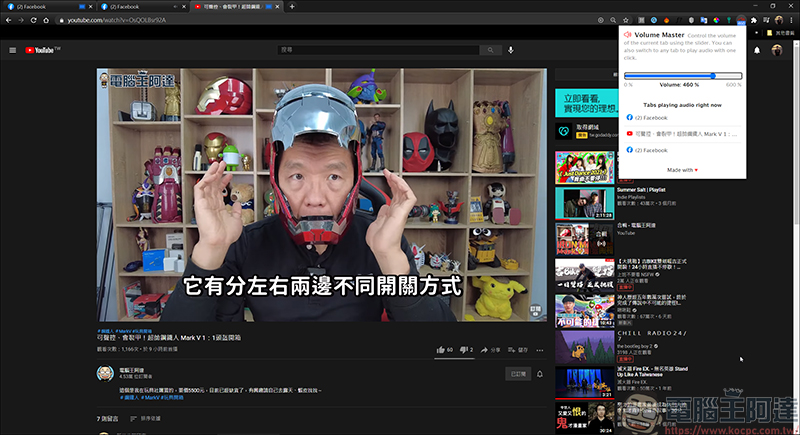Switch to the YouTube tab in Volume Master list
800x435 pixels.
pos(682,134)
